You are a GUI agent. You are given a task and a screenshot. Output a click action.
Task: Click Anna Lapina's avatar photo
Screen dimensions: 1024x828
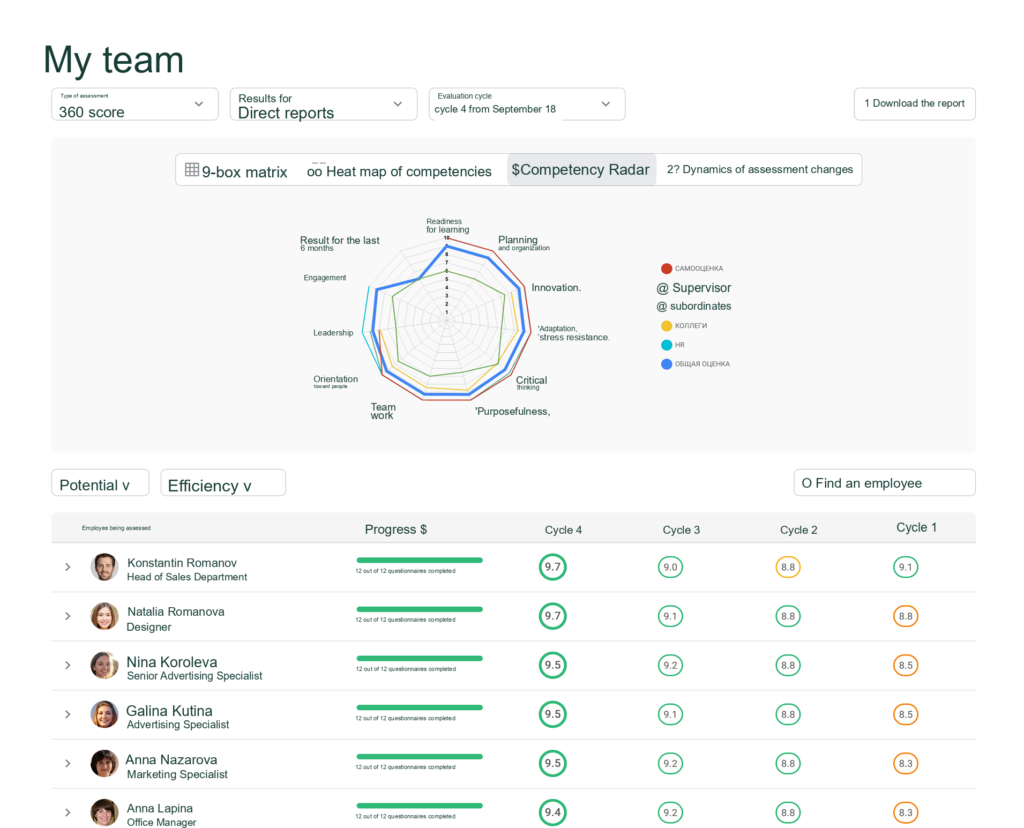point(104,812)
